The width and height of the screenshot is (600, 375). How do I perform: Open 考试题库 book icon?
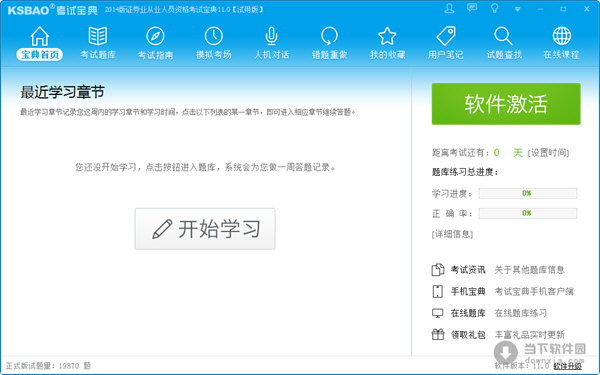(x=98, y=36)
